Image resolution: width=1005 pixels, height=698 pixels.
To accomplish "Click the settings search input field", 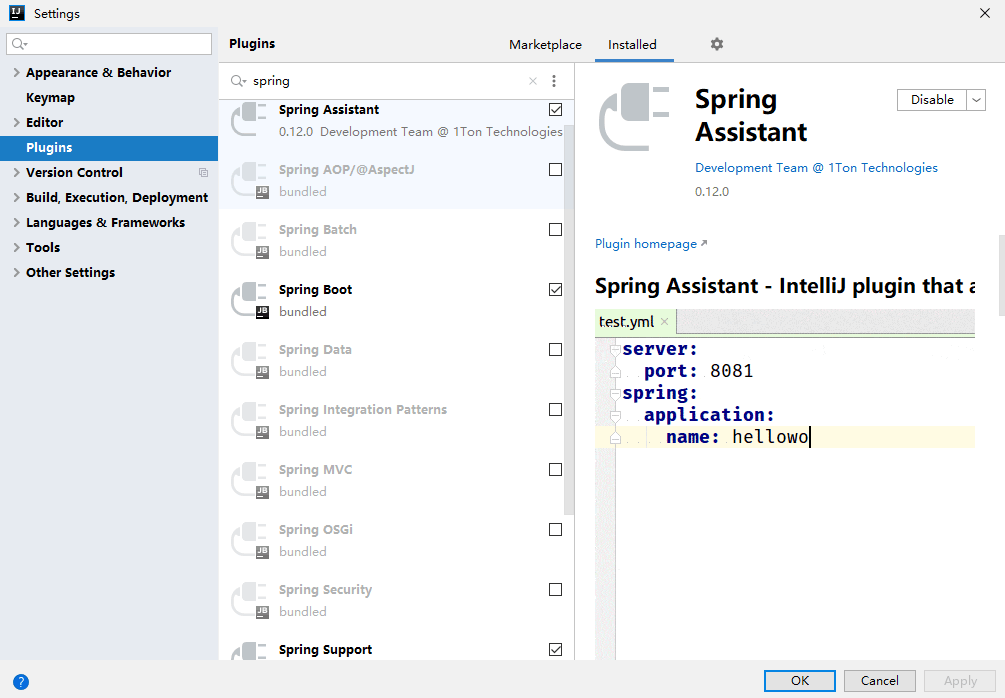I will pyautogui.click(x=109, y=44).
